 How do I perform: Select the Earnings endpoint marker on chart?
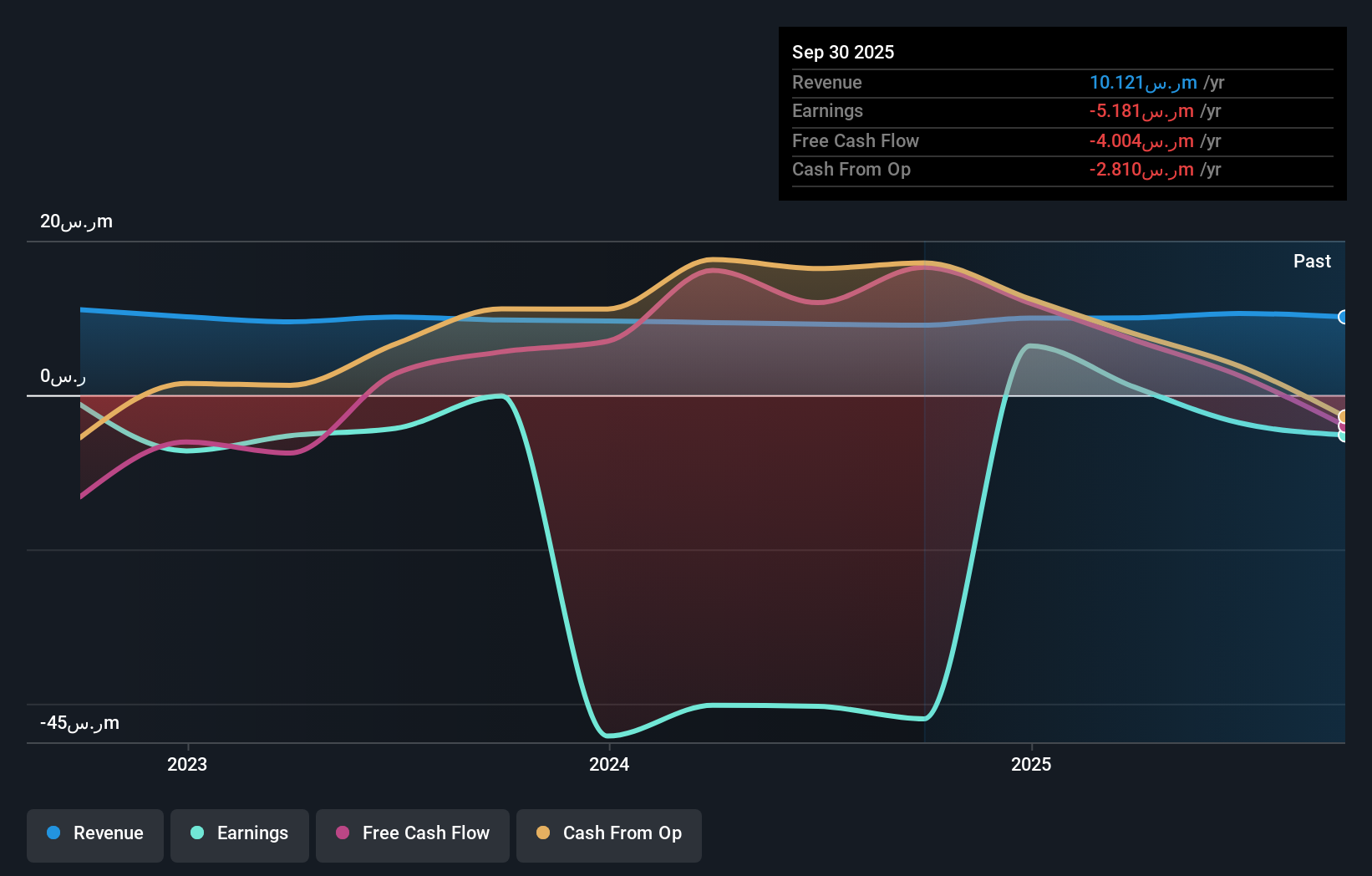point(1343,435)
